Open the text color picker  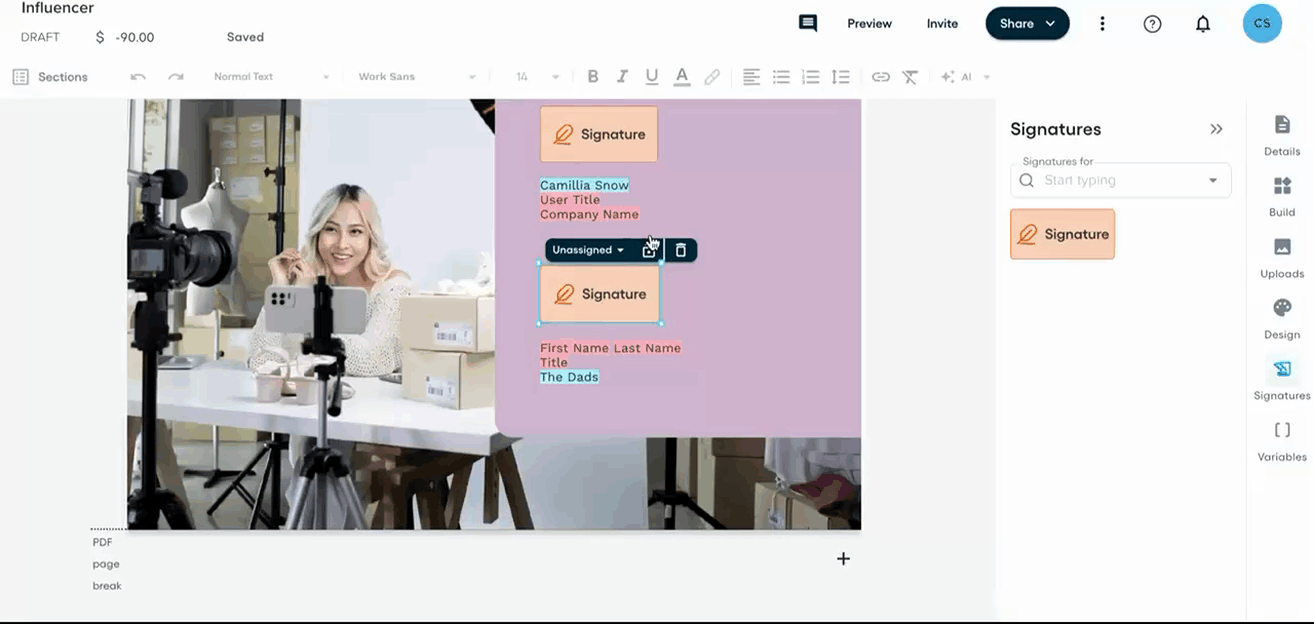pos(682,77)
